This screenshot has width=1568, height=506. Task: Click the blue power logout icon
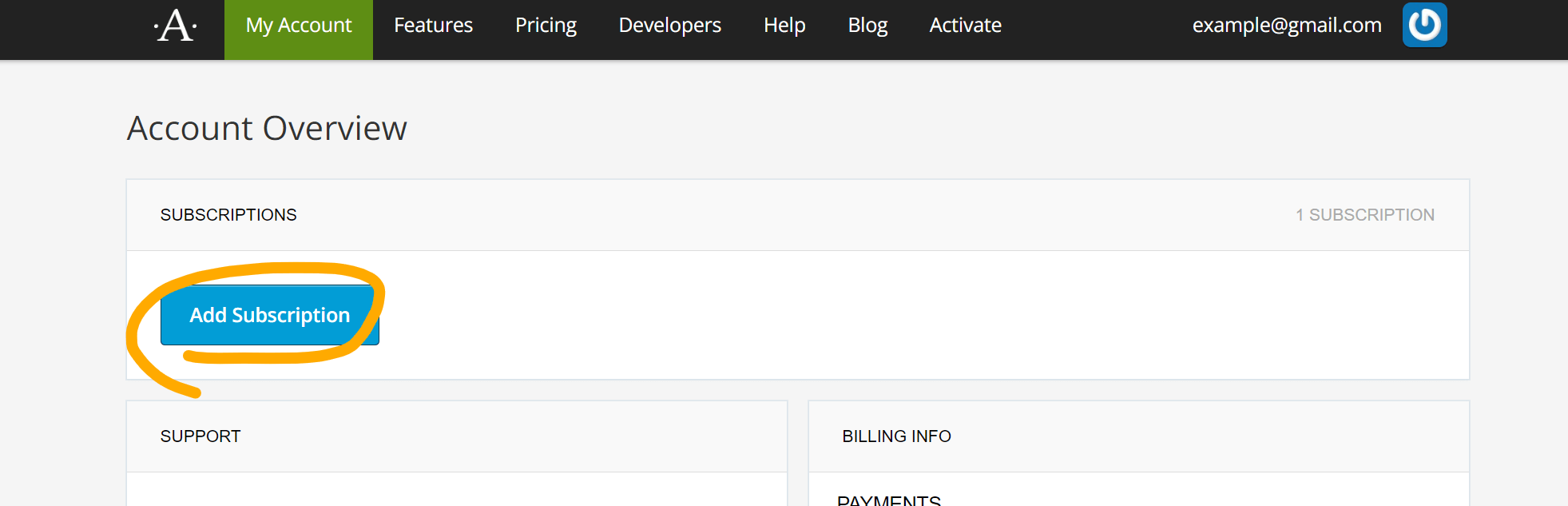coord(1424,26)
